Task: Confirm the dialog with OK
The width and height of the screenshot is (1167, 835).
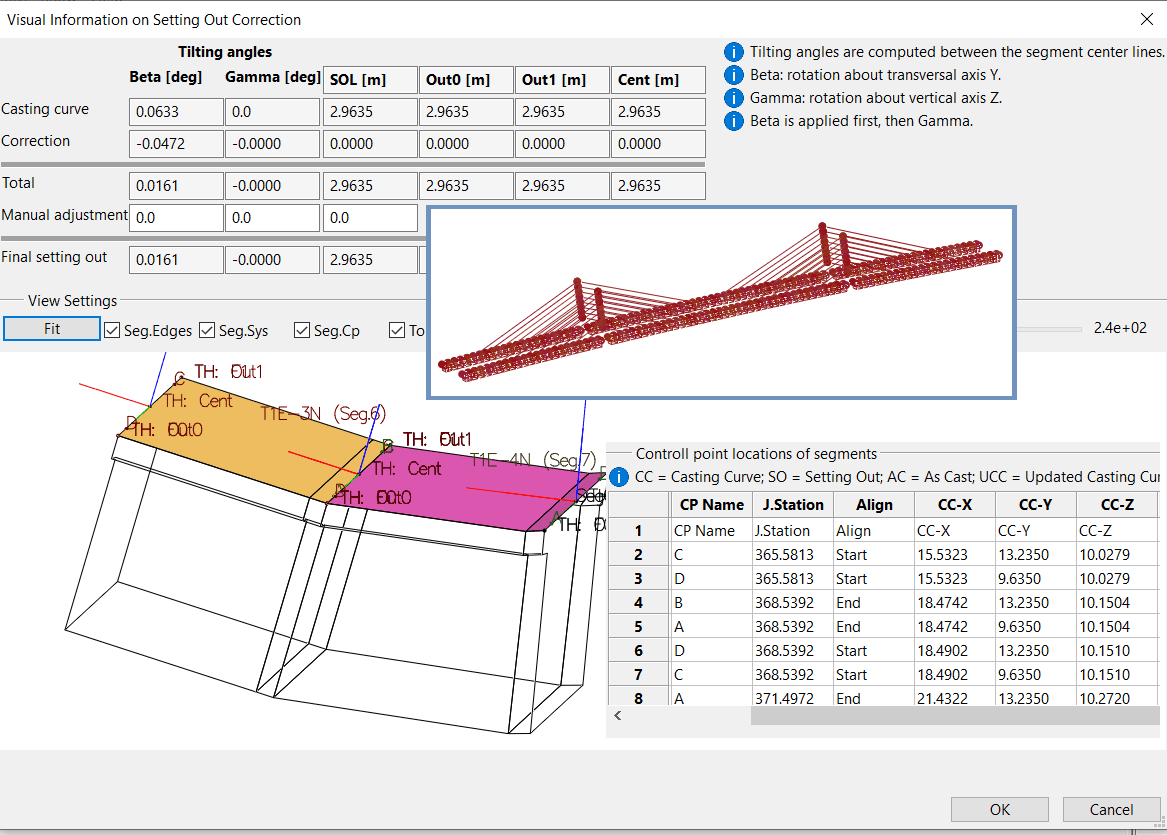Action: 999,809
